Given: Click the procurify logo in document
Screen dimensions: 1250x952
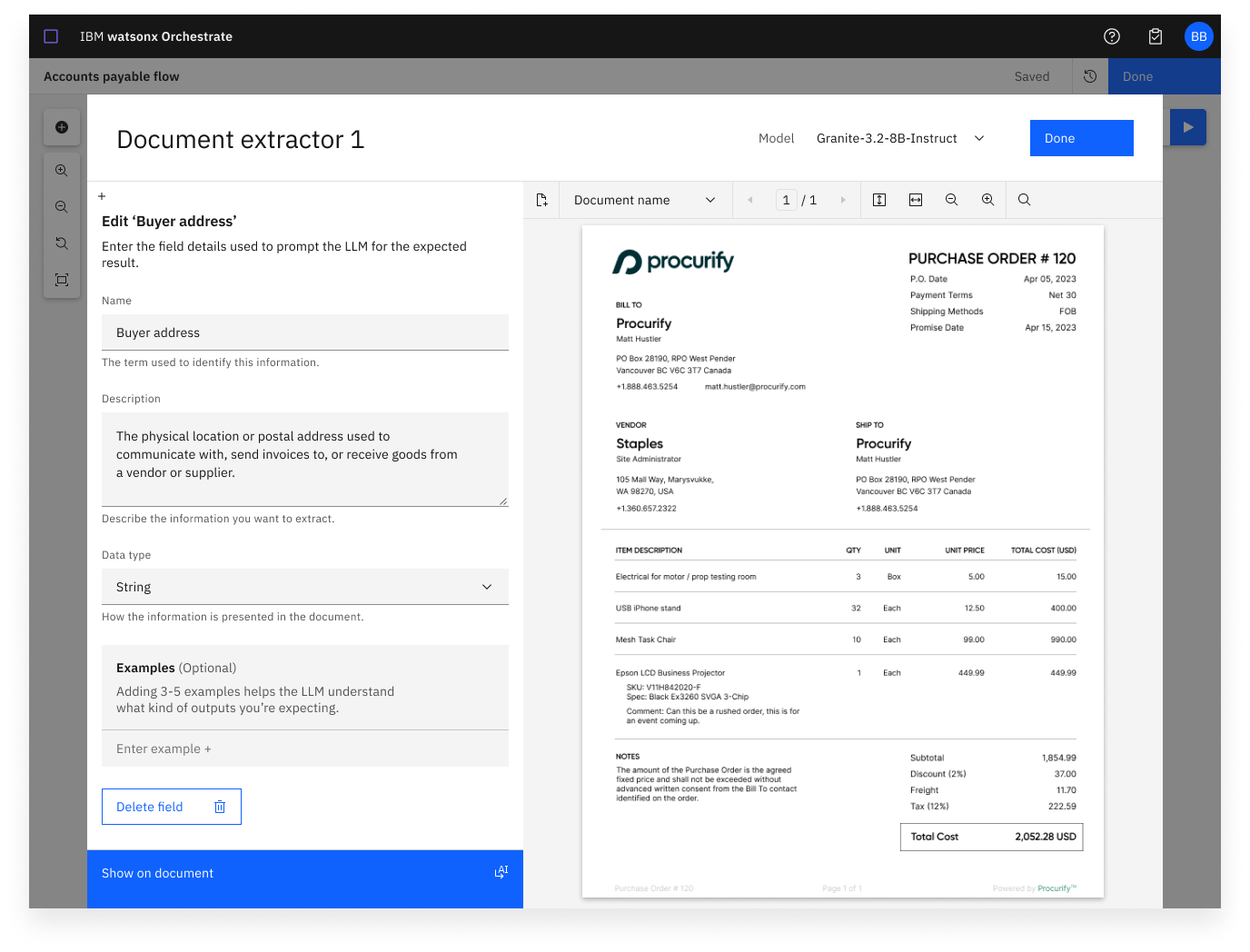Looking at the screenshot, I should click(x=673, y=262).
